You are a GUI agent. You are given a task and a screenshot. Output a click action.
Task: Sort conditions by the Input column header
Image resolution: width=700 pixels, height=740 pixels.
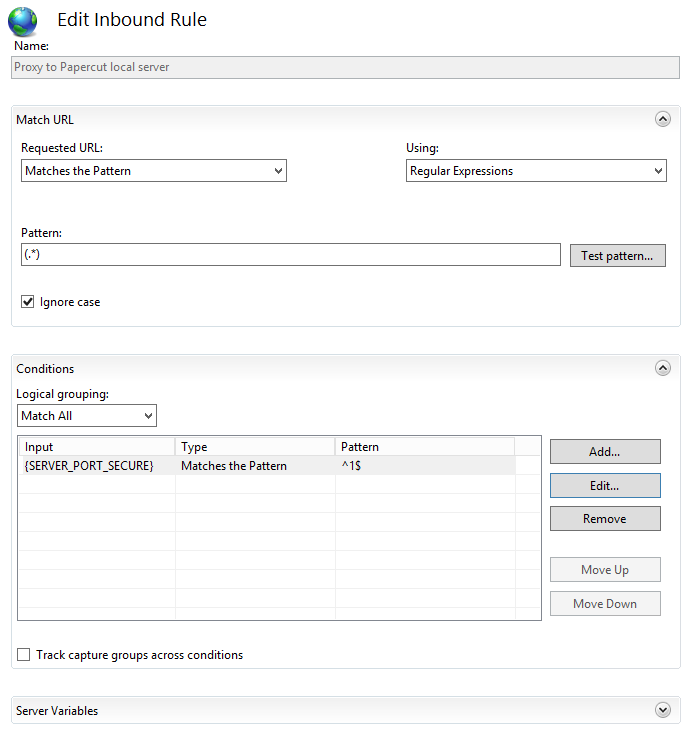coord(96,447)
